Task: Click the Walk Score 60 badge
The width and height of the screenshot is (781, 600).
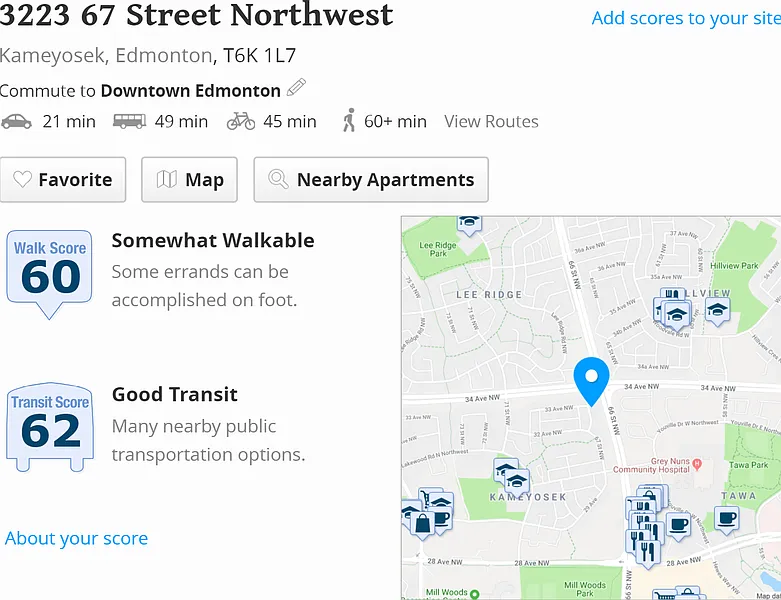Action: [50, 272]
